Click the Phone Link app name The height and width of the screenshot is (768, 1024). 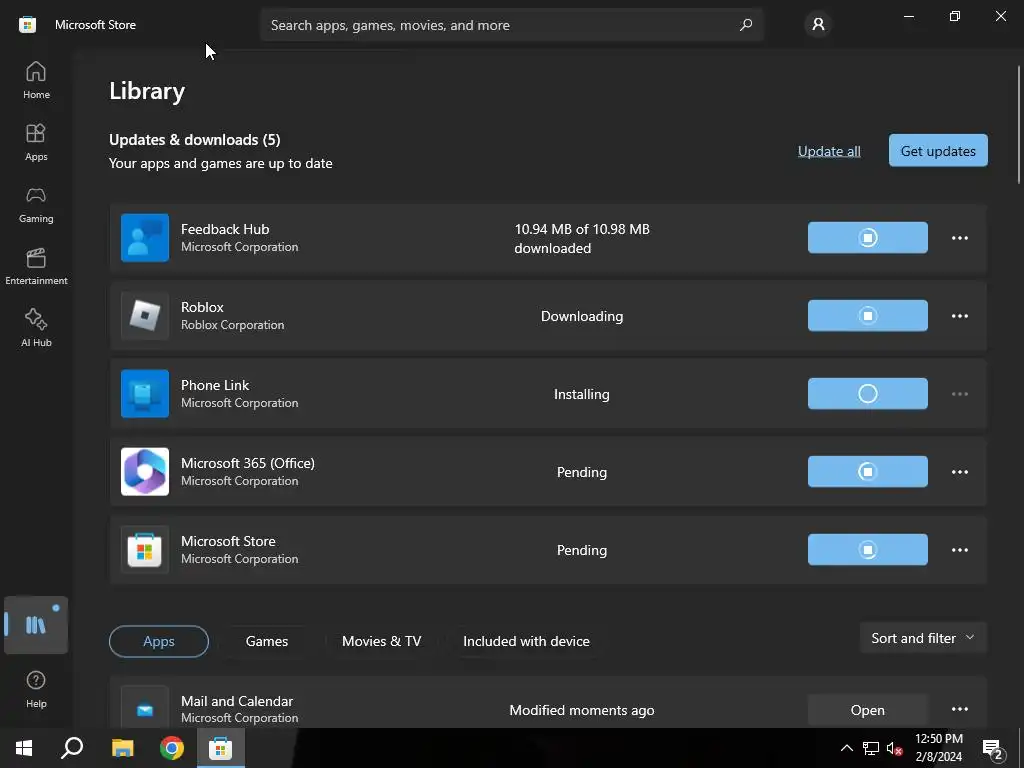pyautogui.click(x=215, y=385)
